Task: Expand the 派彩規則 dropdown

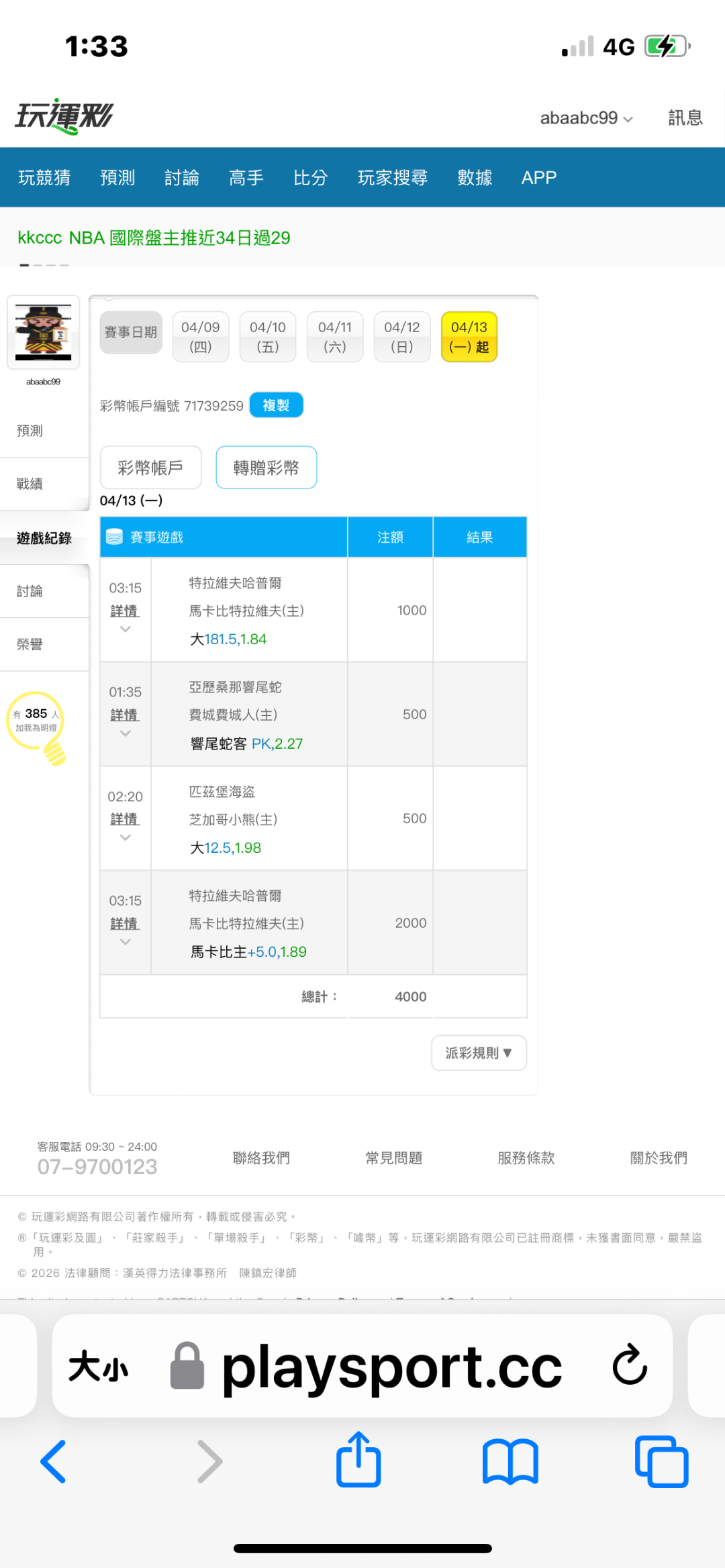Action: [x=479, y=1053]
